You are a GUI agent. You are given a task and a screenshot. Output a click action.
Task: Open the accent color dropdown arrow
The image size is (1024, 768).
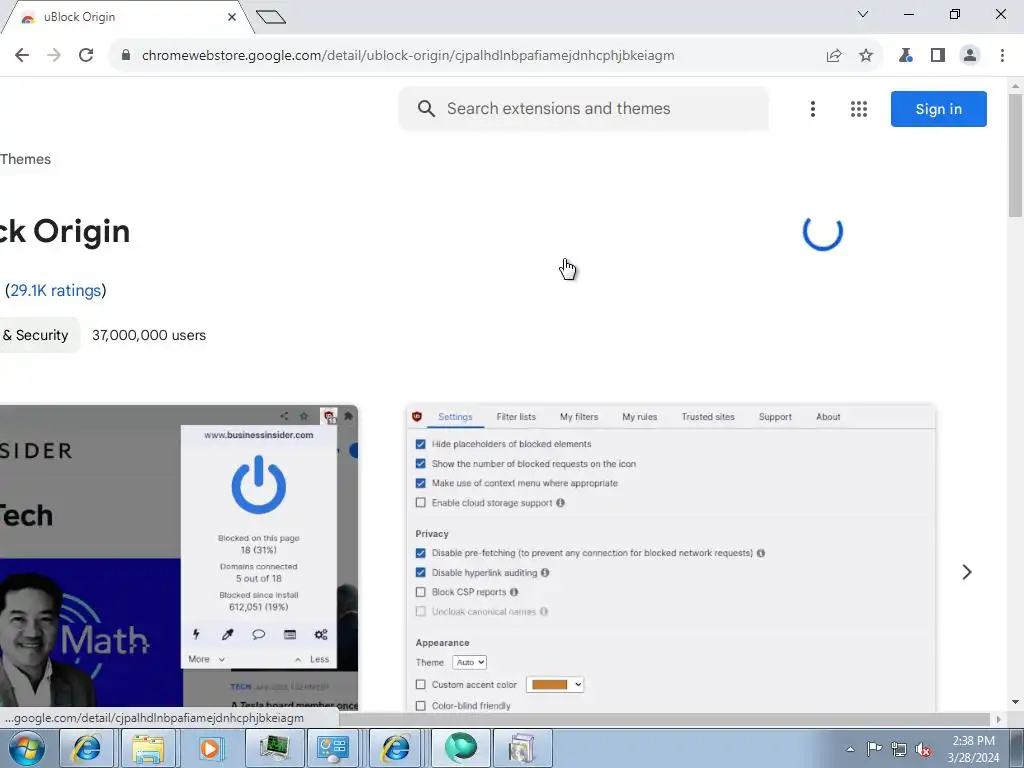(577, 684)
